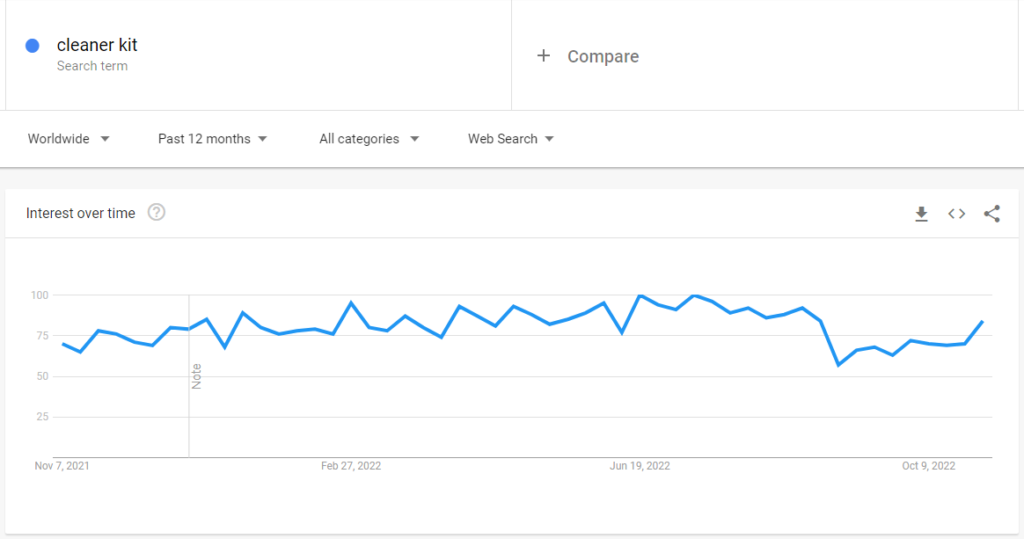Open the All categories dropdown
1024x539 pixels.
(369, 139)
